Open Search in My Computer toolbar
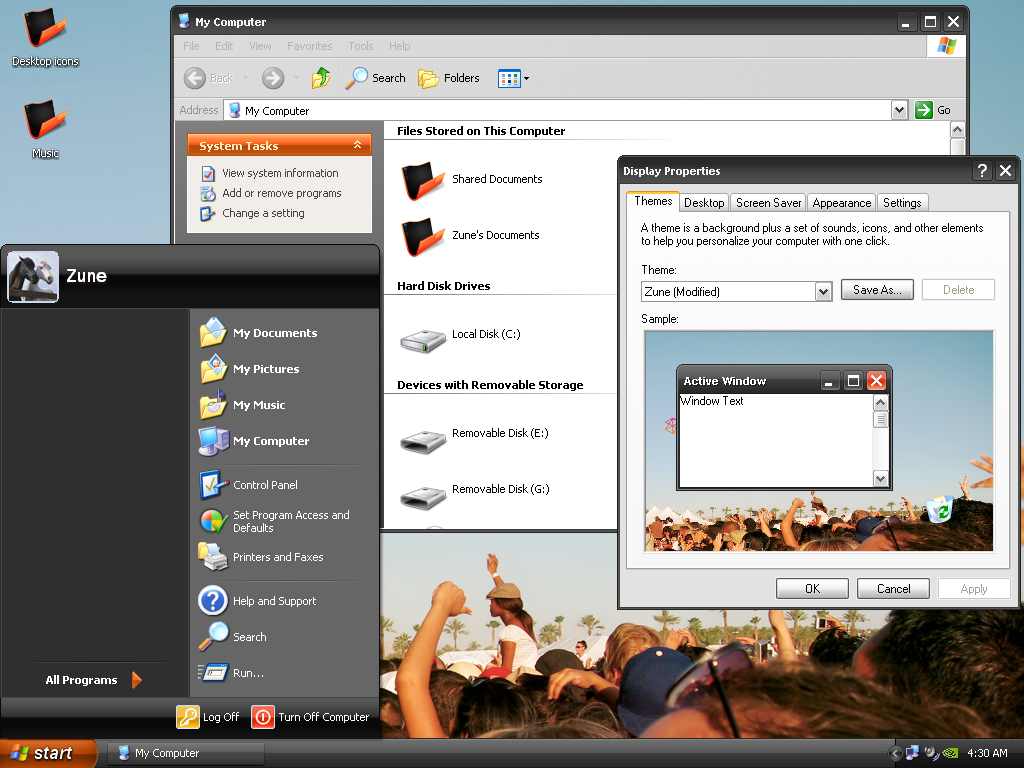 click(x=376, y=78)
